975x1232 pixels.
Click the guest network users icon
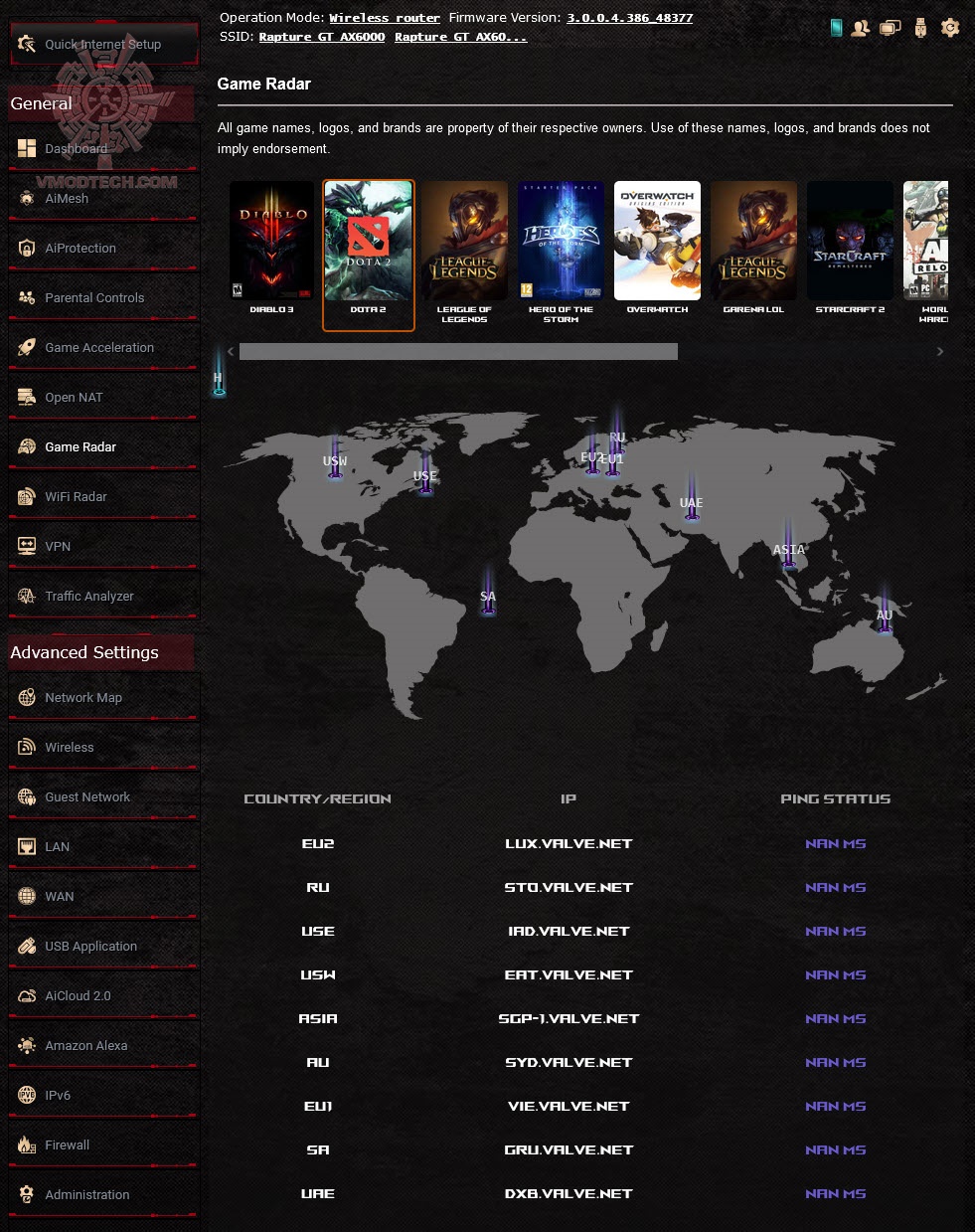click(861, 28)
